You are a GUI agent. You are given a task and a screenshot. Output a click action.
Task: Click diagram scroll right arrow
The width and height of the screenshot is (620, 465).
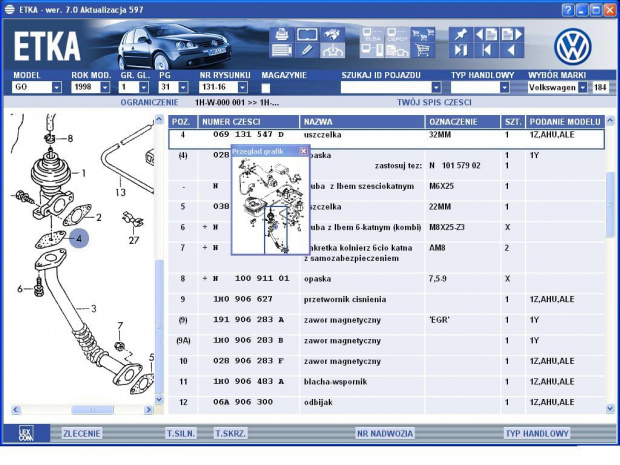pyautogui.click(x=149, y=410)
